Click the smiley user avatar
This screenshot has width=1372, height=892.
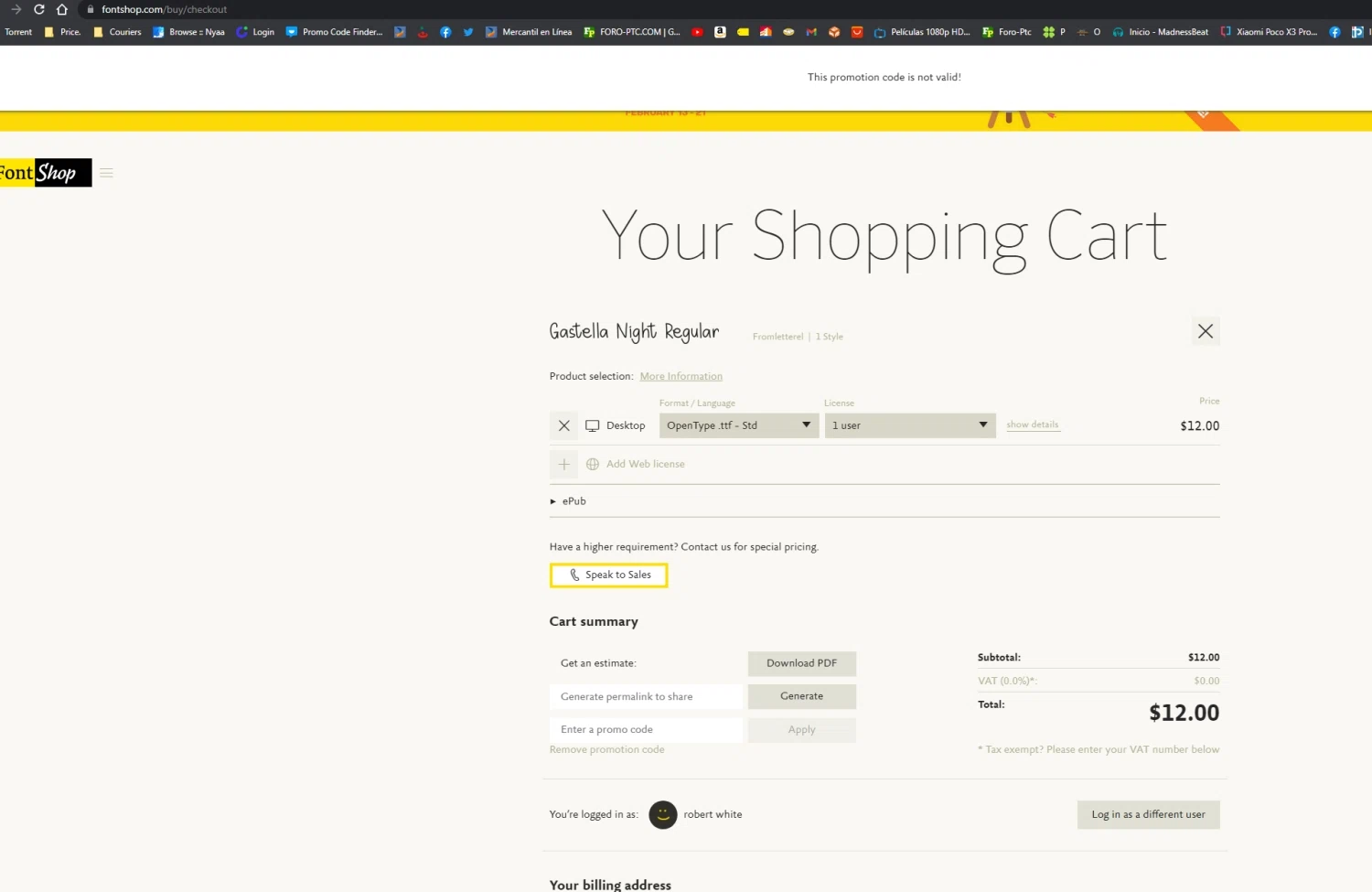pyautogui.click(x=663, y=814)
